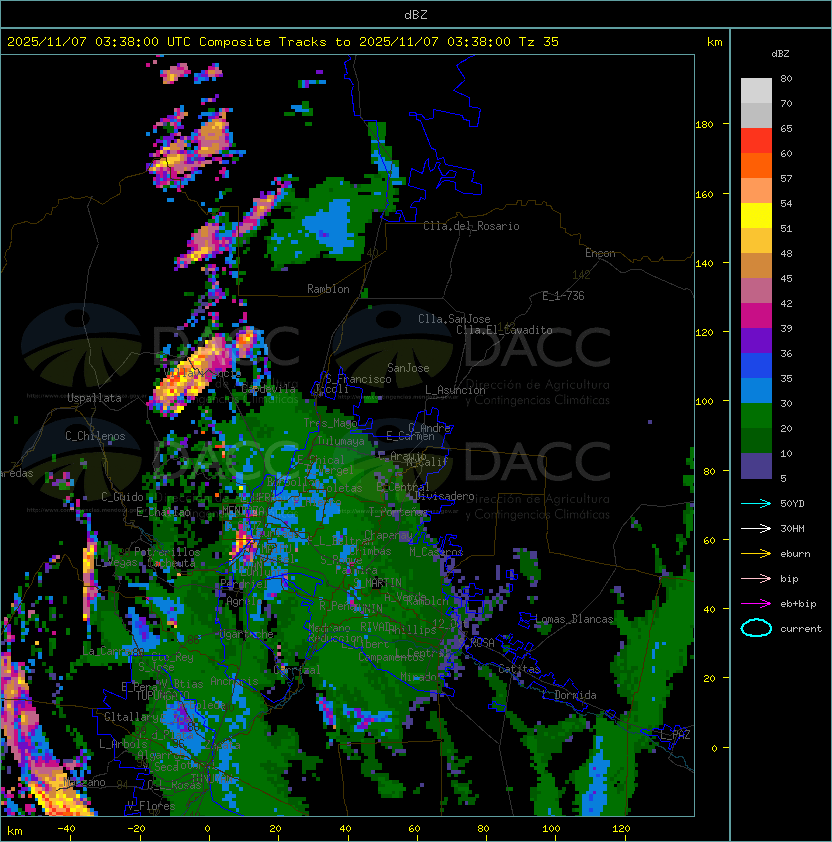This screenshot has width=832, height=842.
Task: Click the M_Caseros map label
Action: point(436,551)
